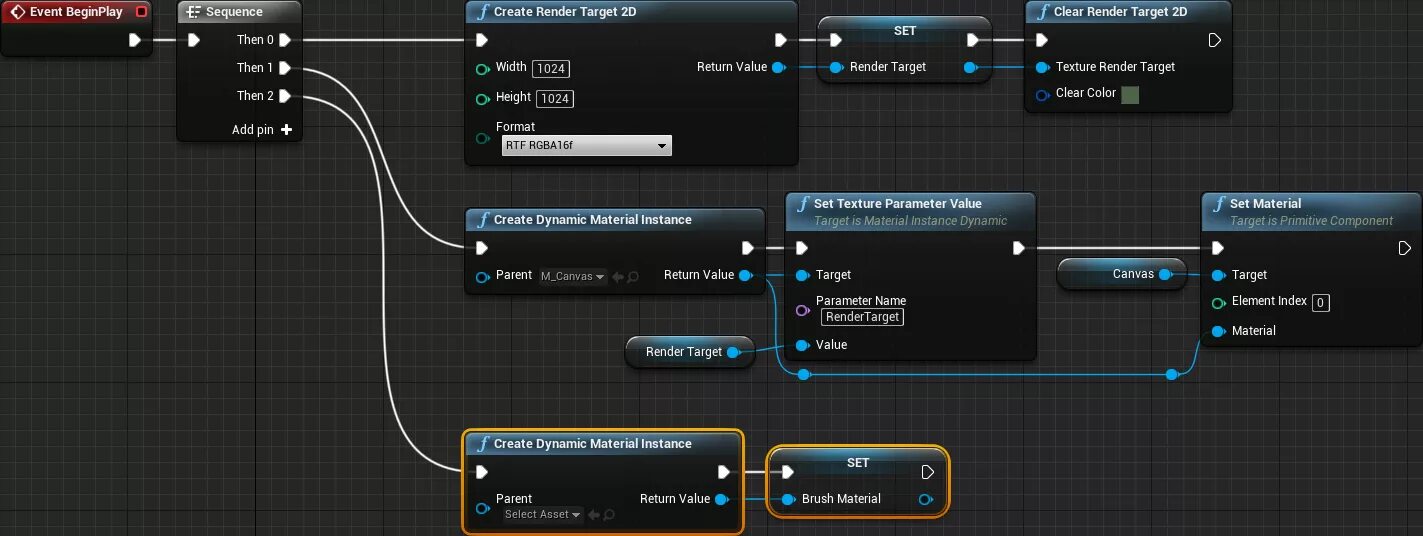1423x536 pixels.
Task: Click exec output pin of the Render Target SET node
Action: point(972,40)
